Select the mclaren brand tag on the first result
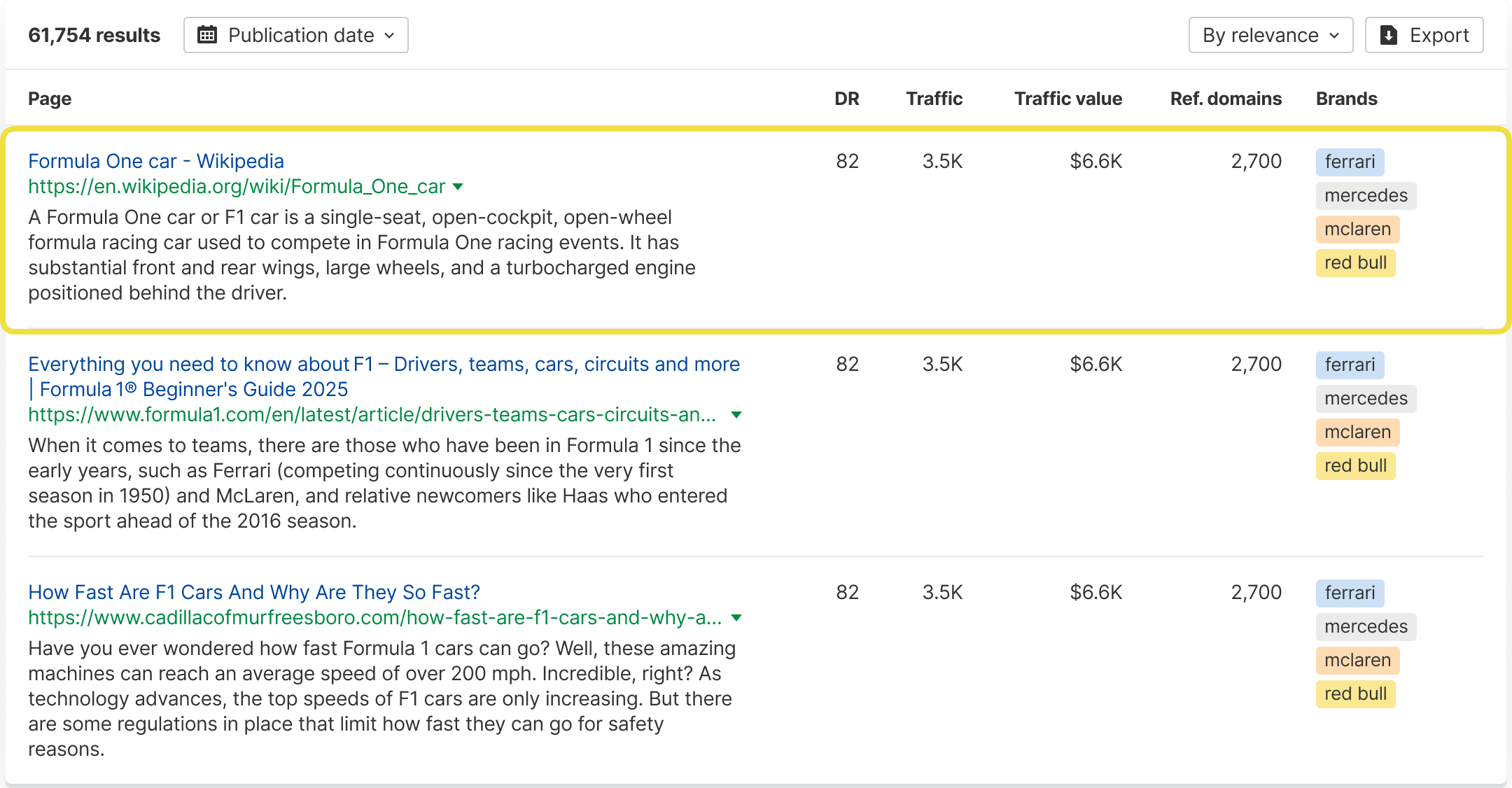This screenshot has height=788, width=1512. pos(1357,229)
